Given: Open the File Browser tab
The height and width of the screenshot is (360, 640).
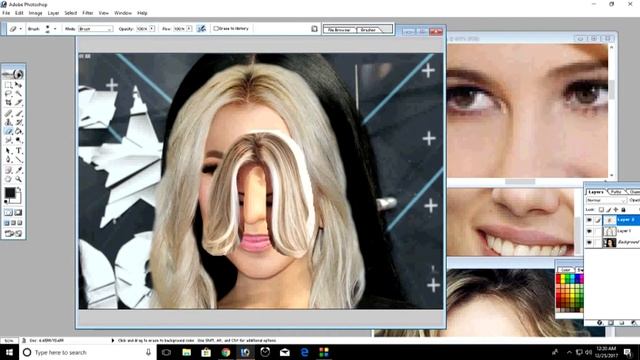Looking at the screenshot, I should click(x=340, y=30).
